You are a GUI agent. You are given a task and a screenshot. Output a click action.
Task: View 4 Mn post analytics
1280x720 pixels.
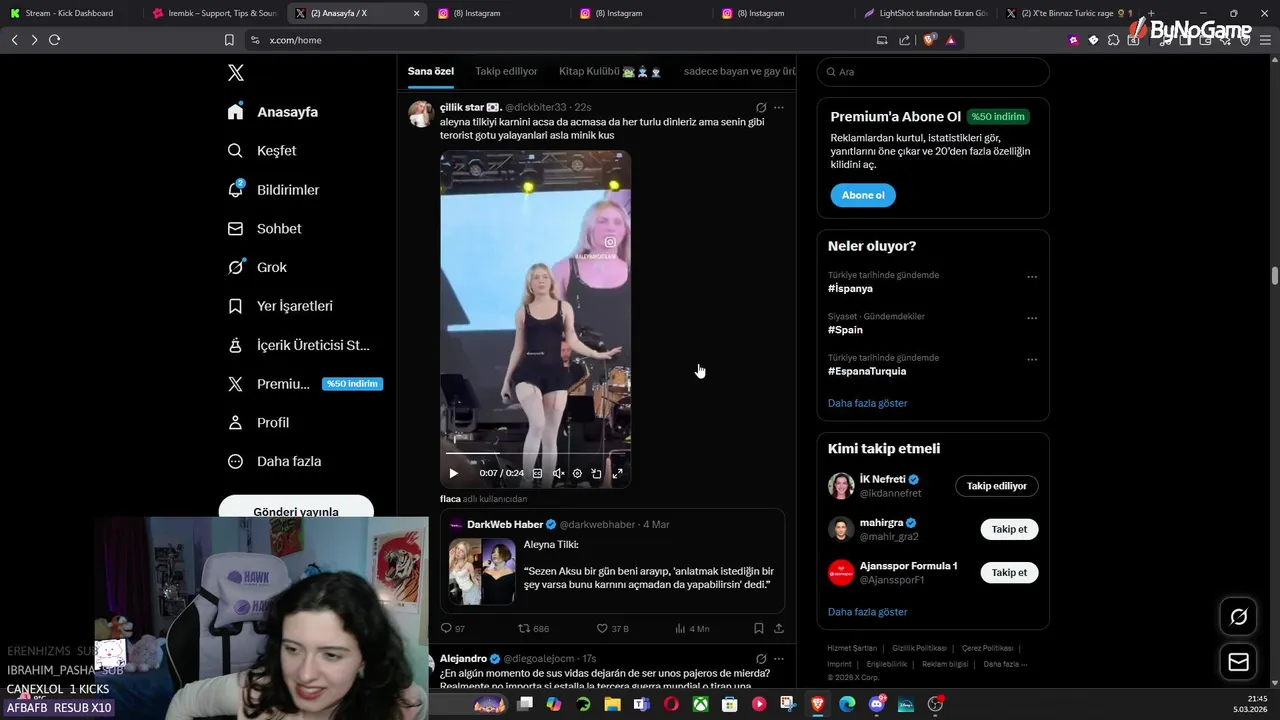pos(692,629)
